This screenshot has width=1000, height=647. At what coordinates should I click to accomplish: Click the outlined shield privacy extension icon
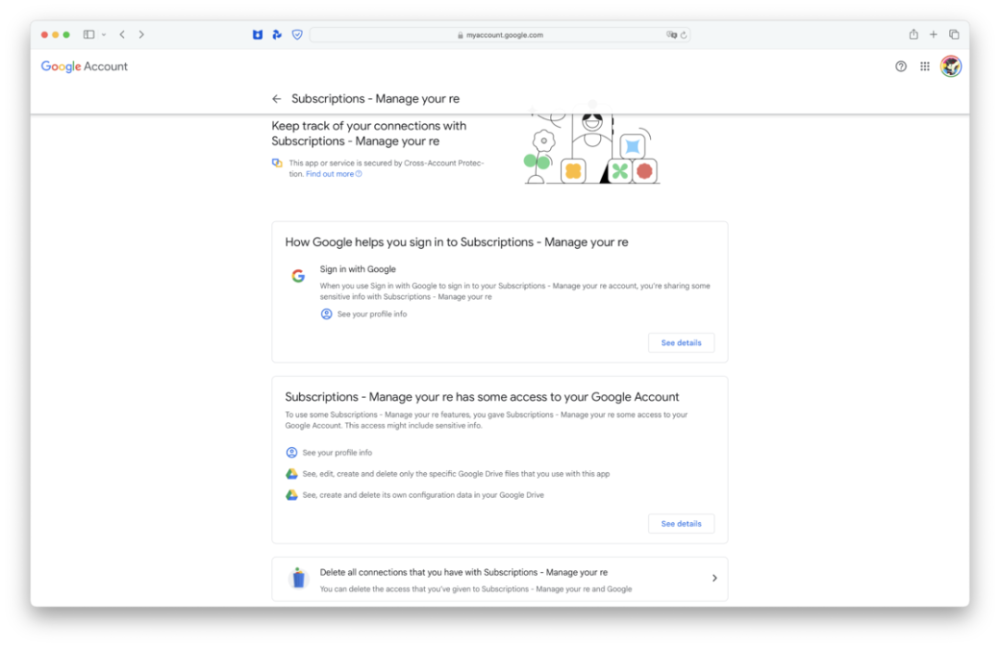point(297,34)
